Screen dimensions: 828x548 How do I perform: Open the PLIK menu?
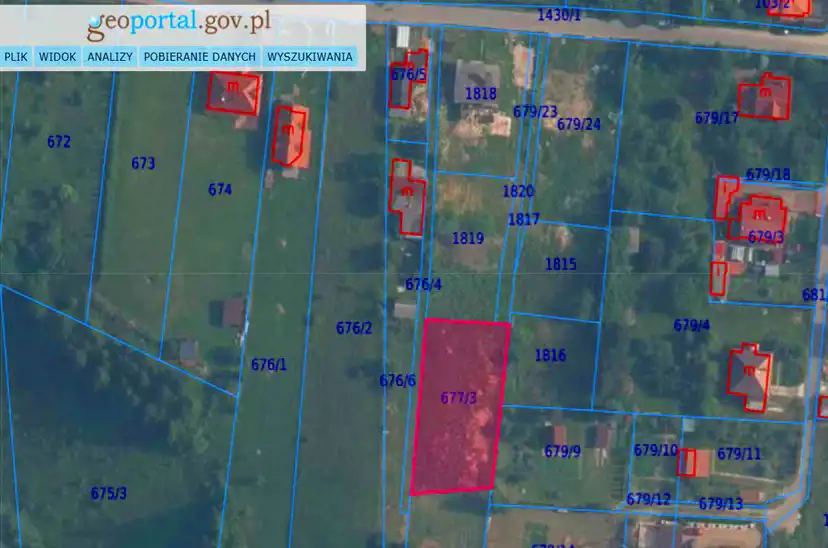(x=16, y=57)
